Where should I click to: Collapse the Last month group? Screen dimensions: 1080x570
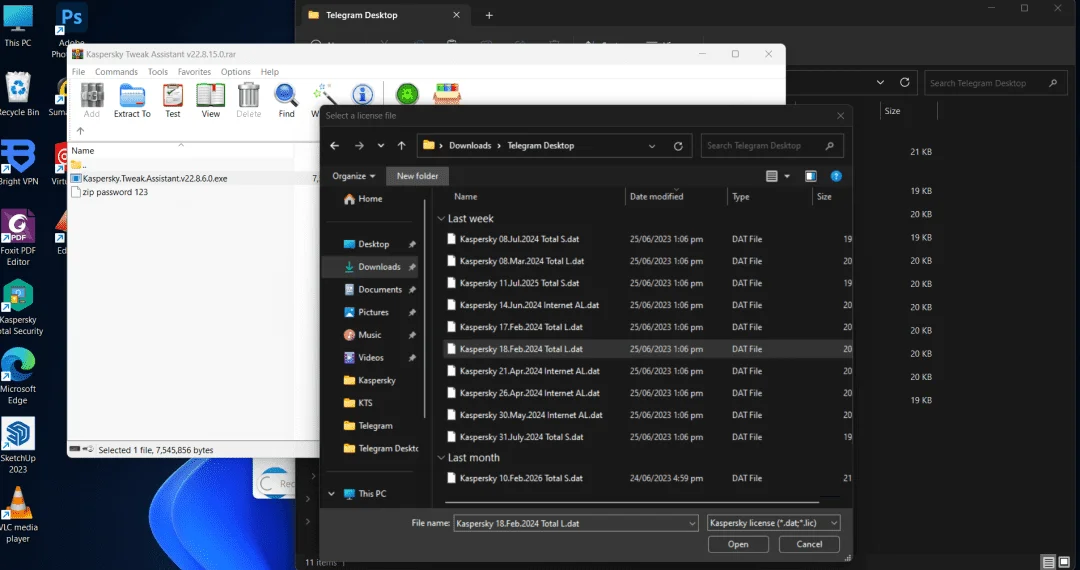coord(442,458)
